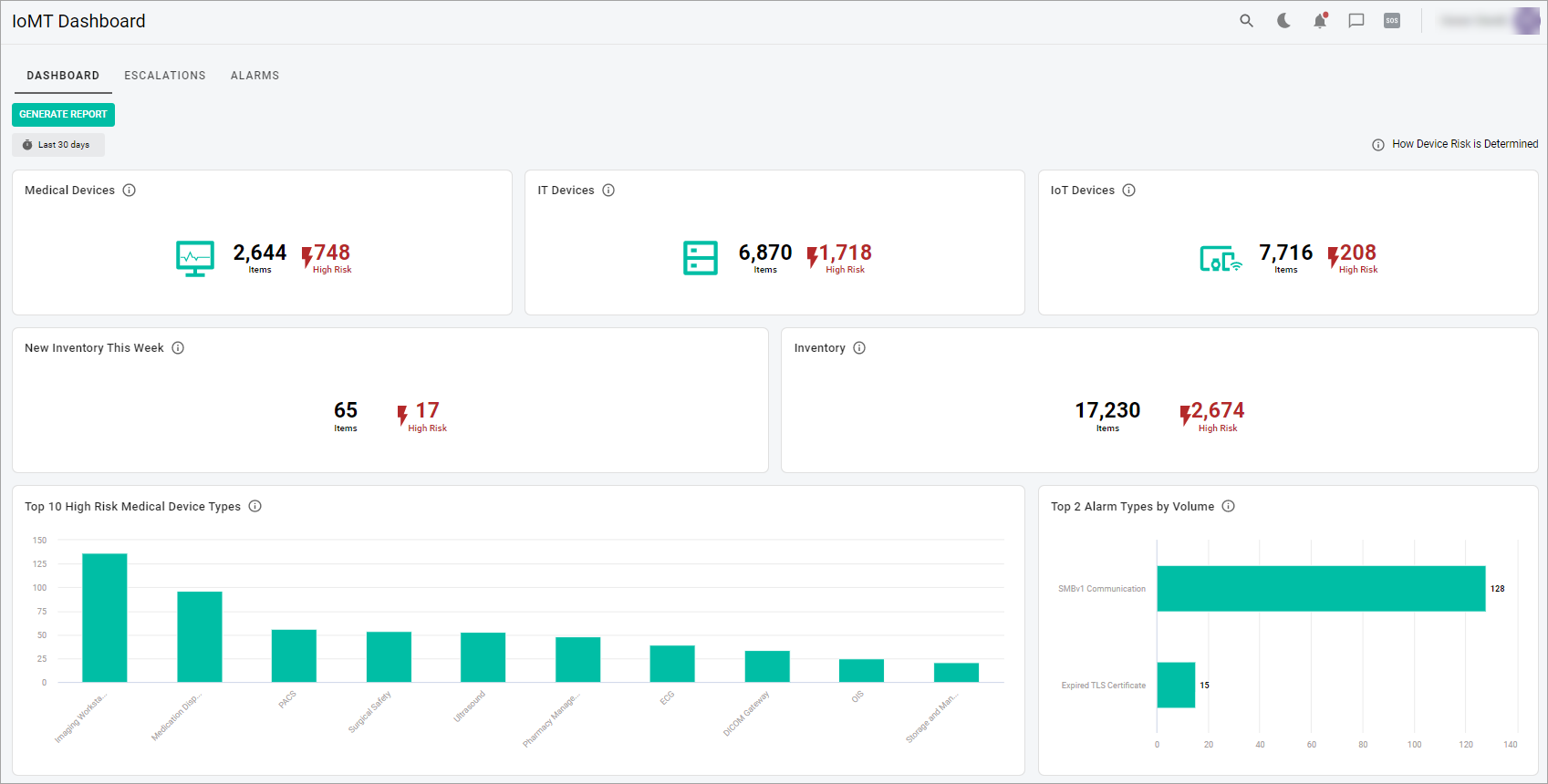Click the Medical Devices card title
The width and height of the screenshot is (1548, 784).
pyautogui.click(x=69, y=191)
